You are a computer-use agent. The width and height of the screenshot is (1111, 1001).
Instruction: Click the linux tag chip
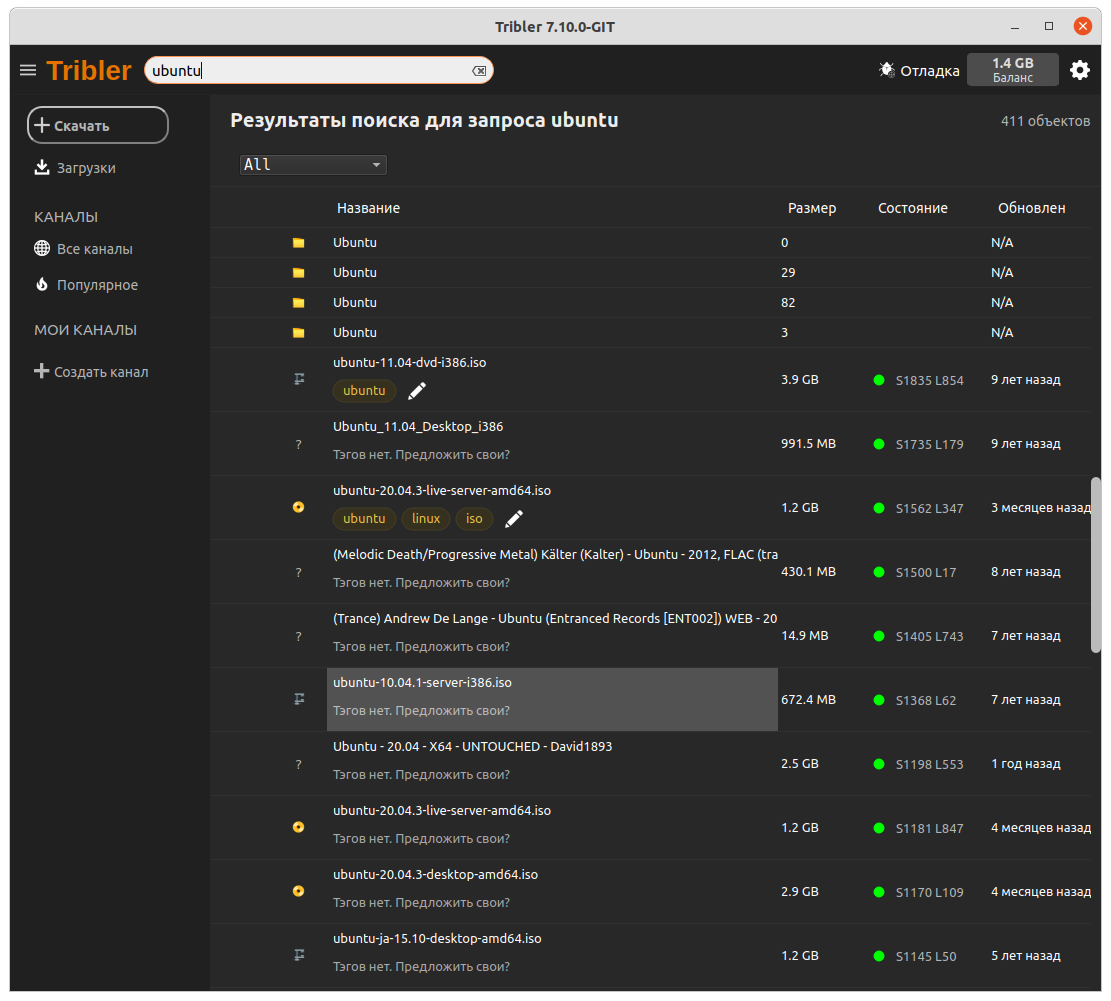click(x=426, y=519)
